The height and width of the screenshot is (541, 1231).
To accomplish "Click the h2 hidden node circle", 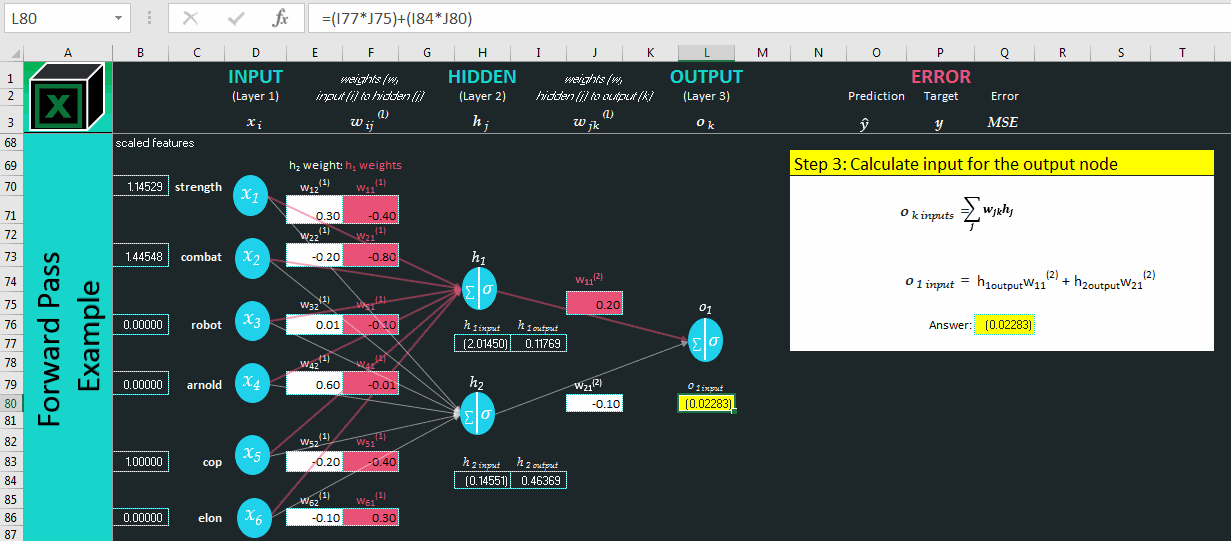I will (x=479, y=412).
